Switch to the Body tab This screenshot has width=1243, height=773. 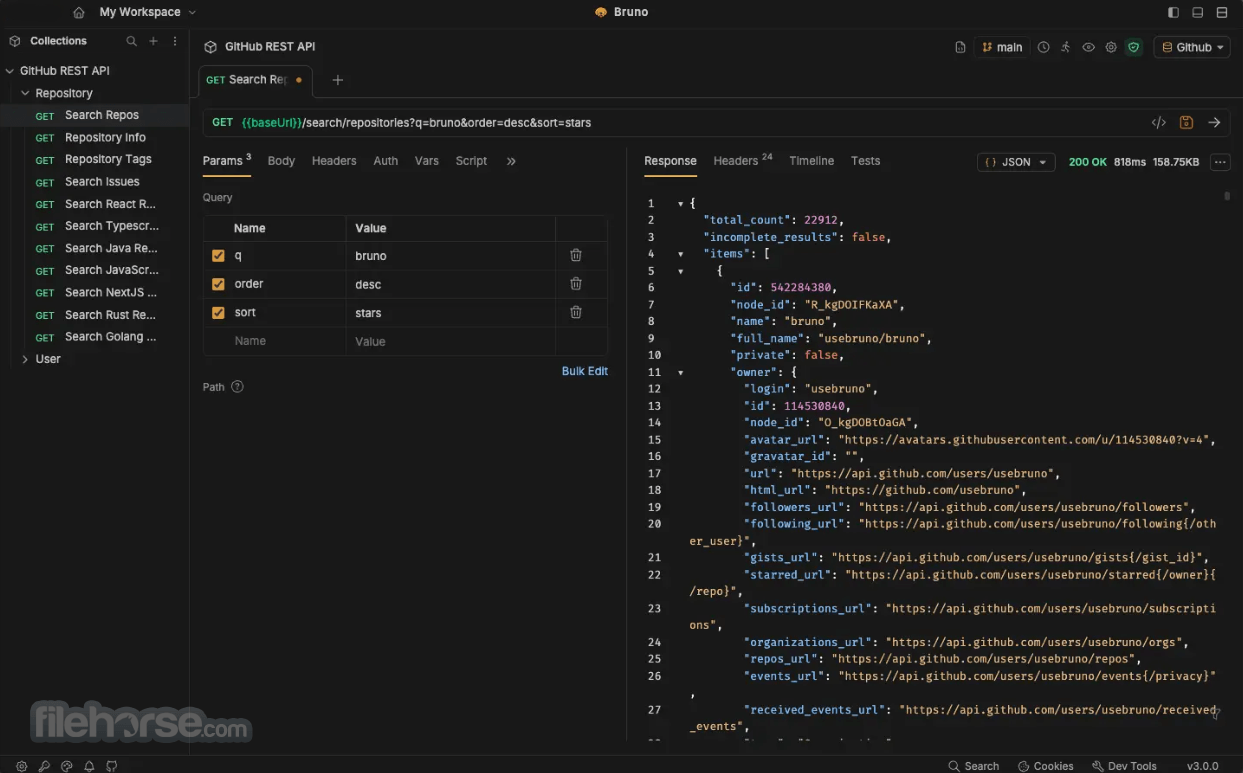click(281, 161)
